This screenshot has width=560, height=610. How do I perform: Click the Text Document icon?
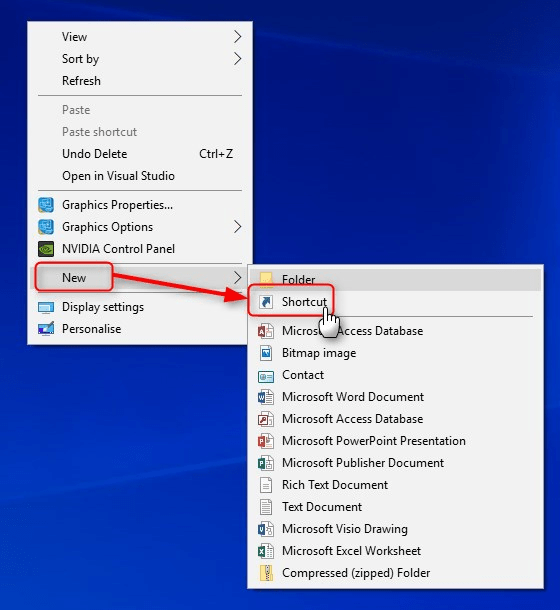click(x=266, y=507)
